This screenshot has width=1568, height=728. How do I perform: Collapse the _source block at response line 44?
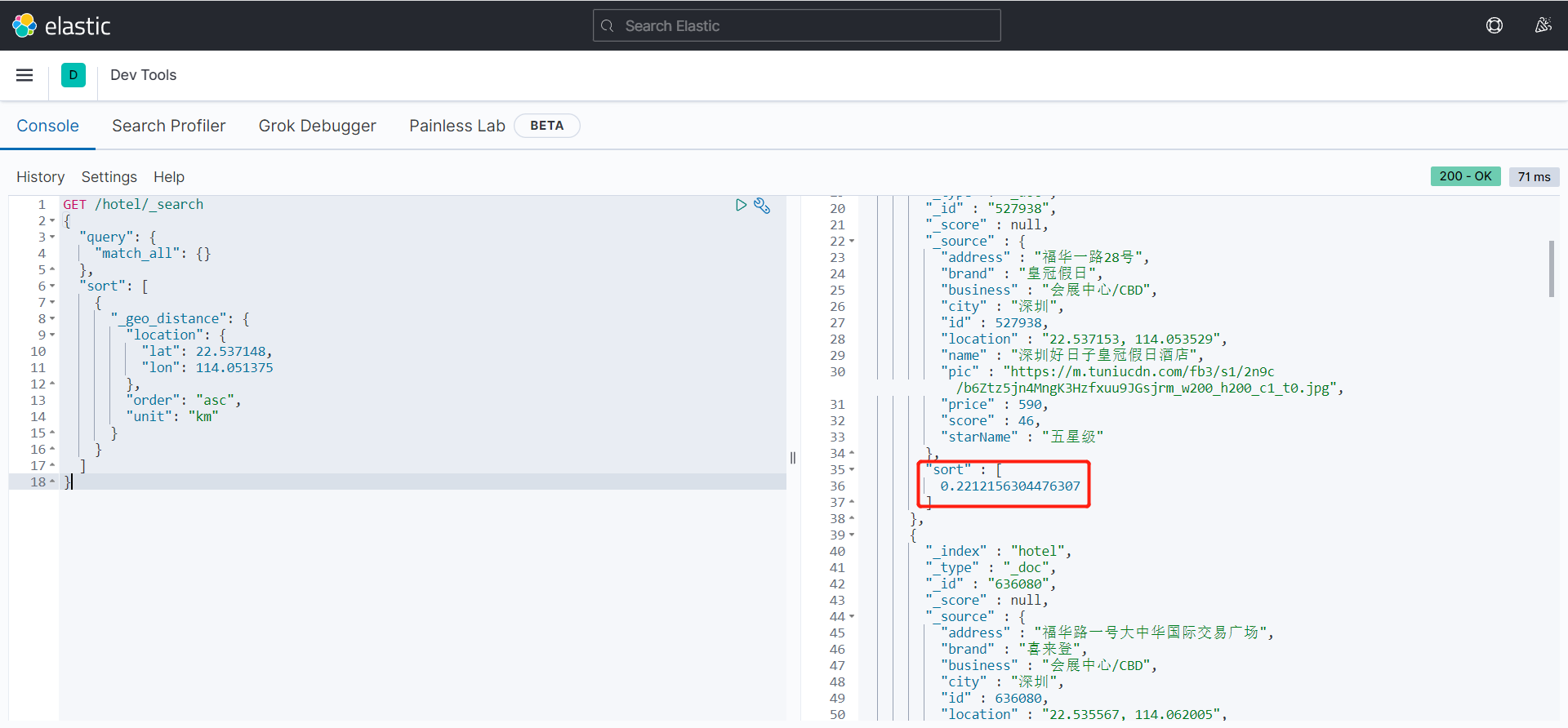pyautogui.click(x=852, y=617)
